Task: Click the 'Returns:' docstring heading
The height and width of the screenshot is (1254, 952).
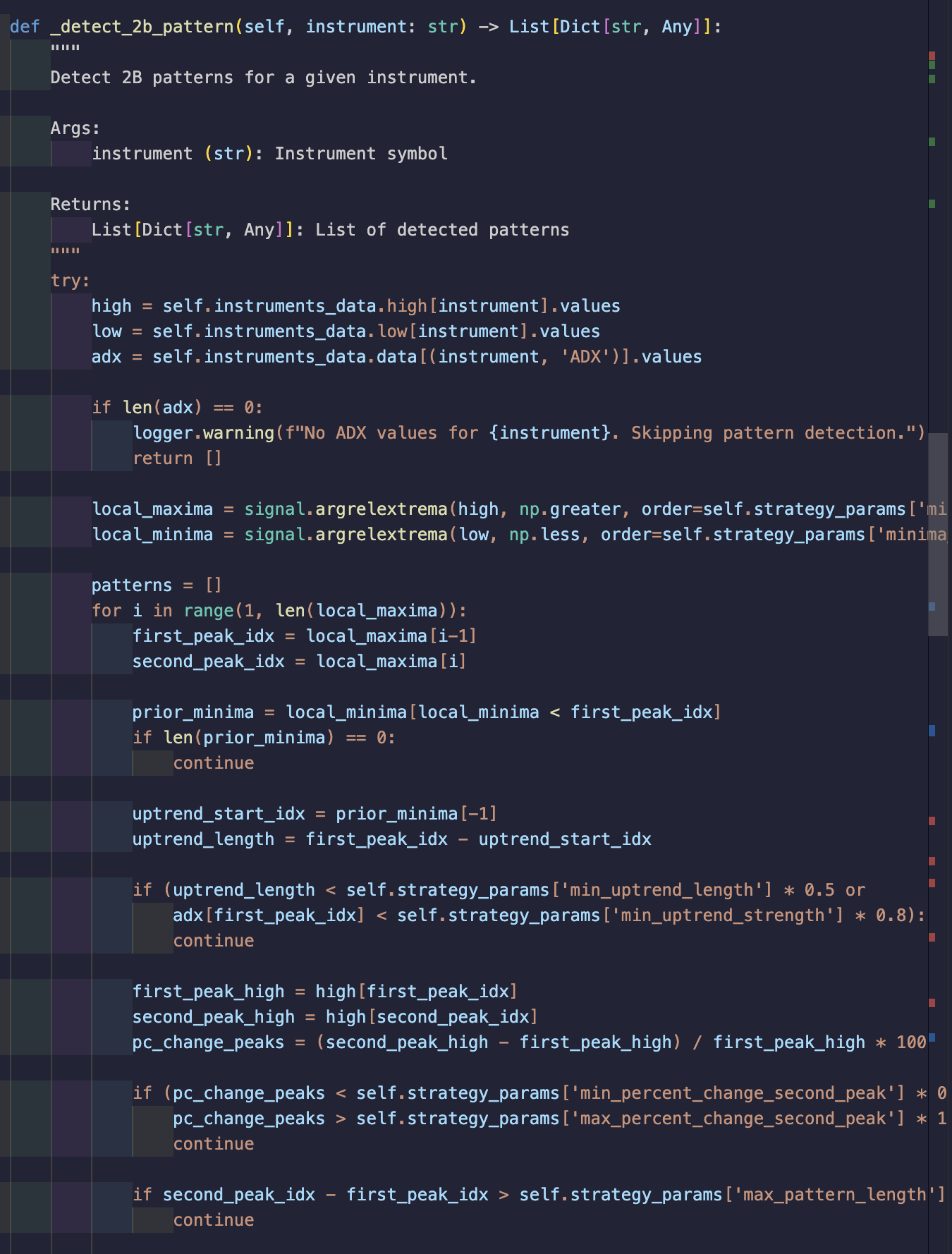Action: [x=90, y=205]
